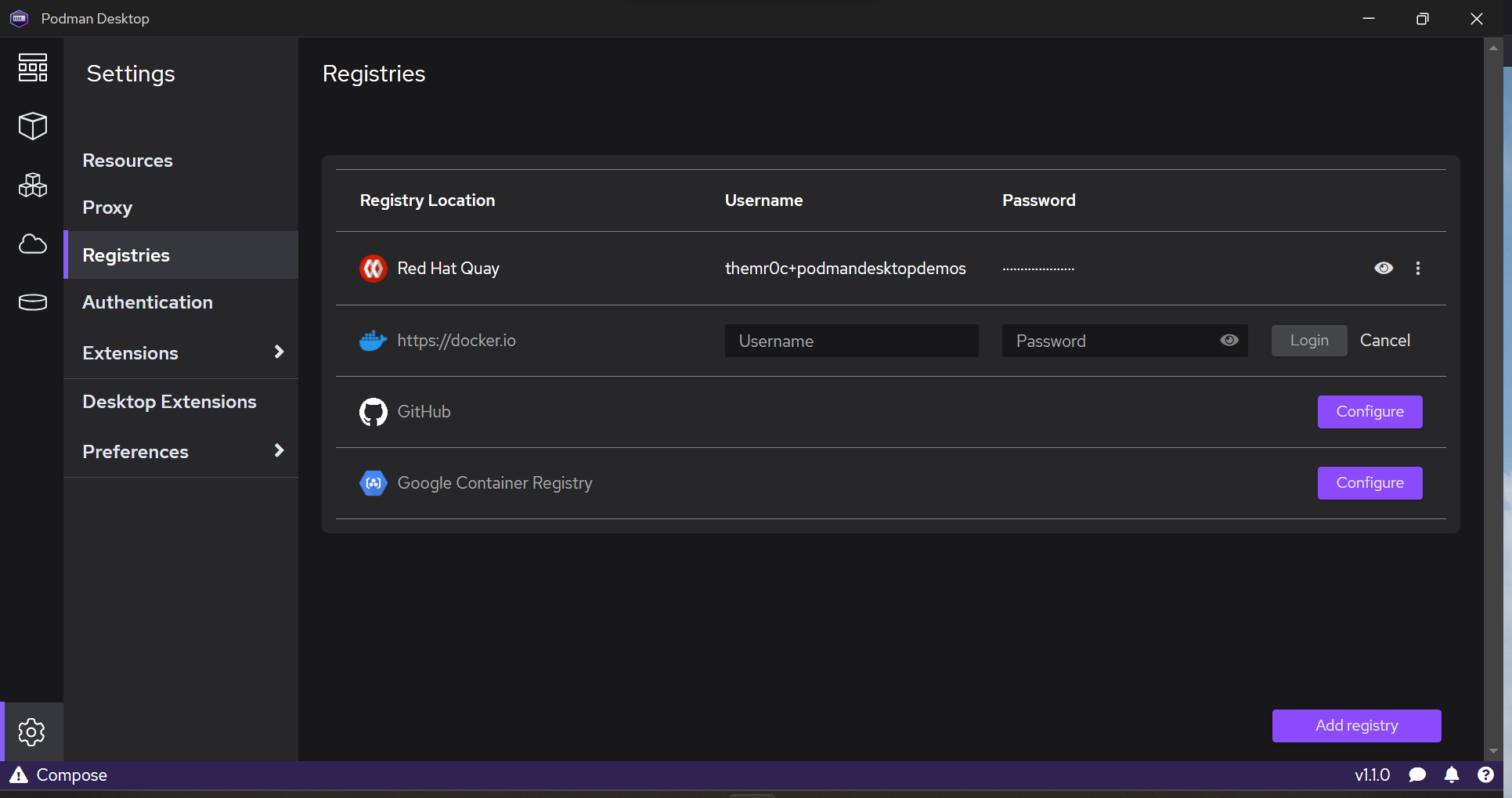
Task: Click the Compose status bar label
Action: (72, 775)
